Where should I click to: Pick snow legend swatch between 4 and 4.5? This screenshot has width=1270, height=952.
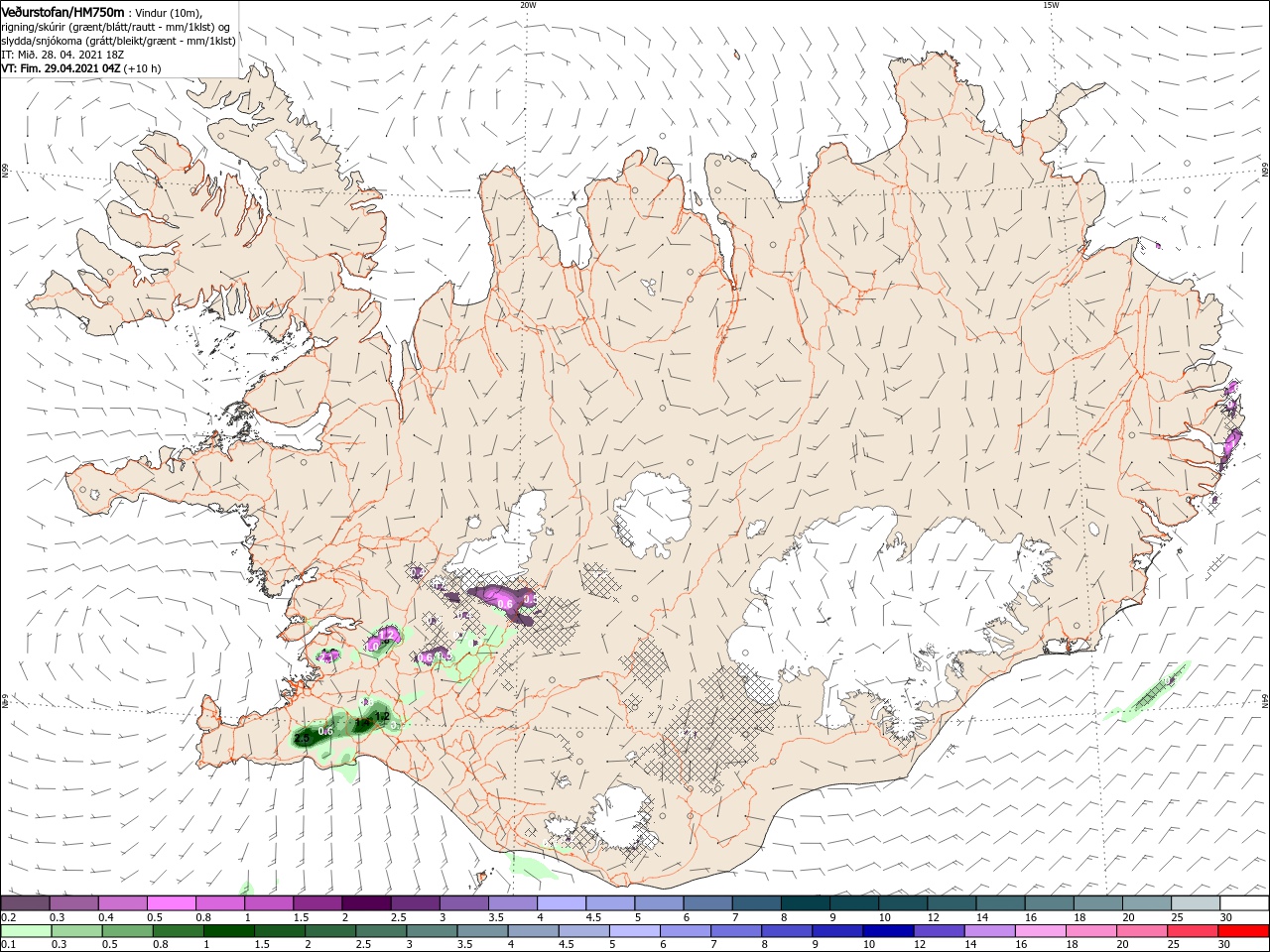coord(562,903)
